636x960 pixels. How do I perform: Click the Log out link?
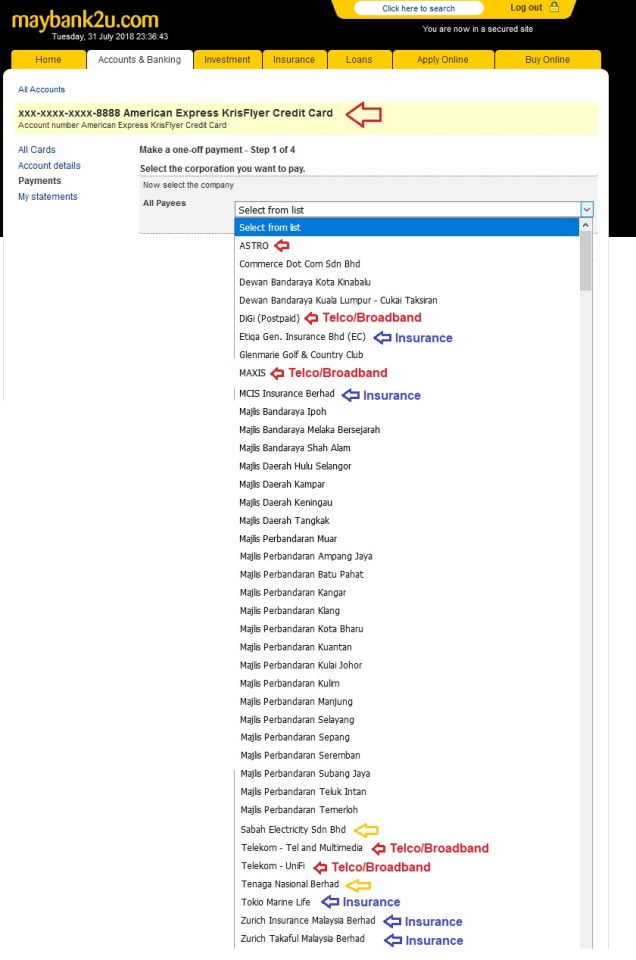[526, 8]
